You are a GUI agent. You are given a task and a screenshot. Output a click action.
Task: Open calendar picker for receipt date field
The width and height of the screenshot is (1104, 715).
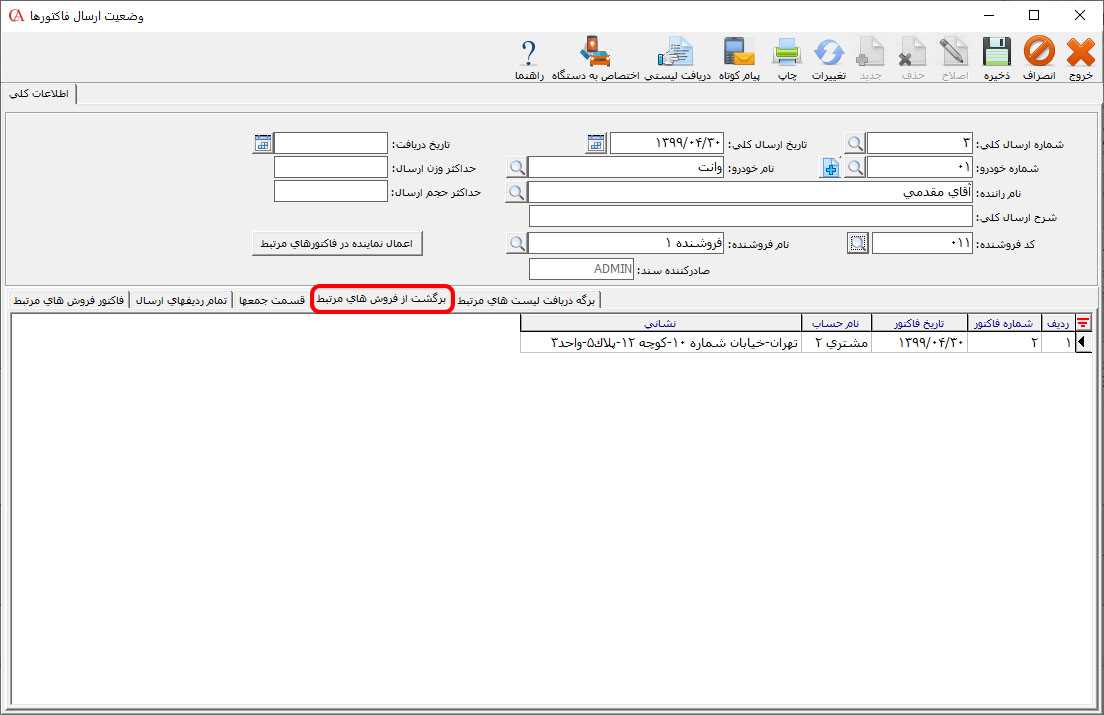(263, 144)
